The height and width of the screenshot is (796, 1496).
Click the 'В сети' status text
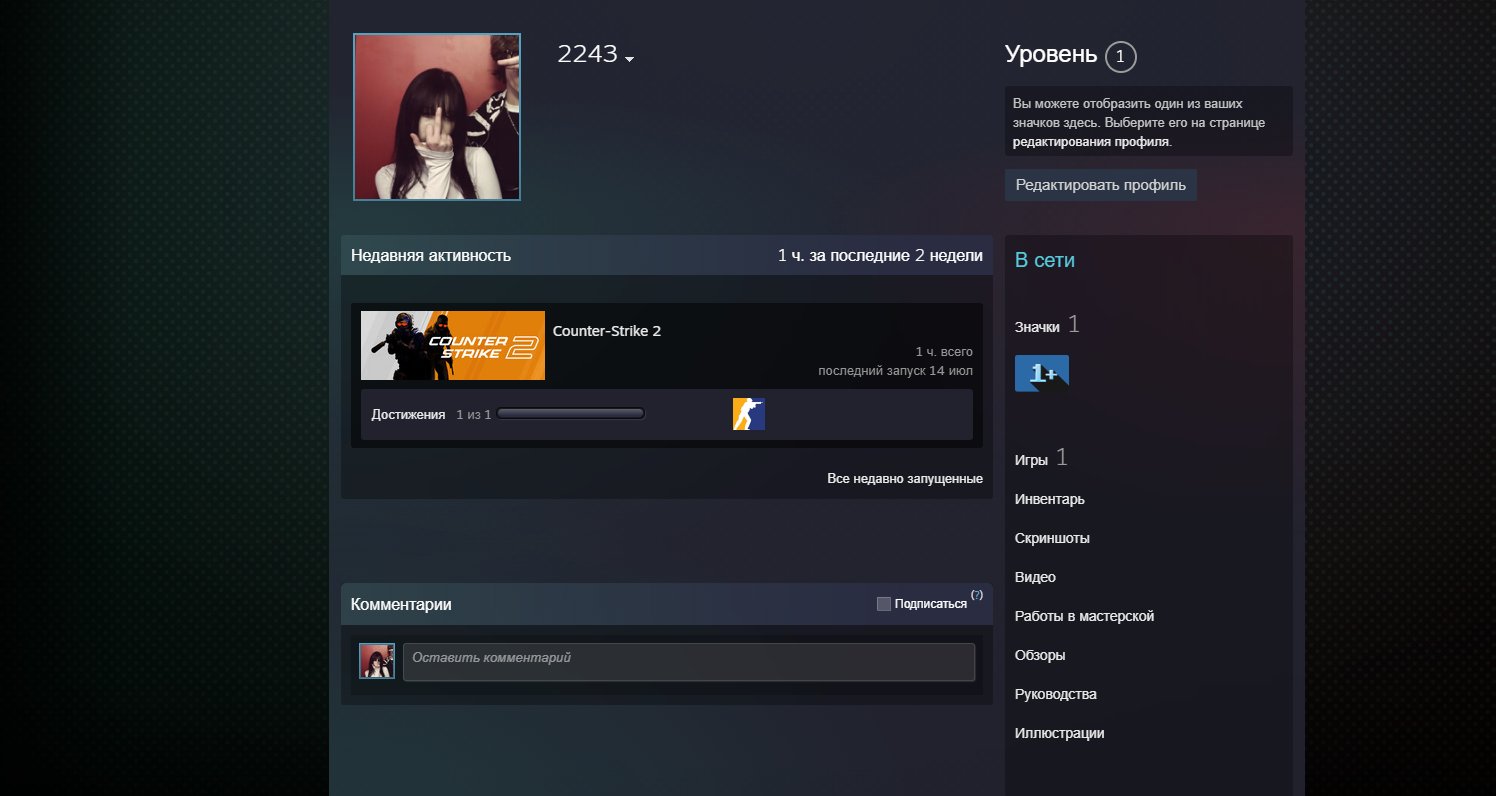[x=1045, y=260]
